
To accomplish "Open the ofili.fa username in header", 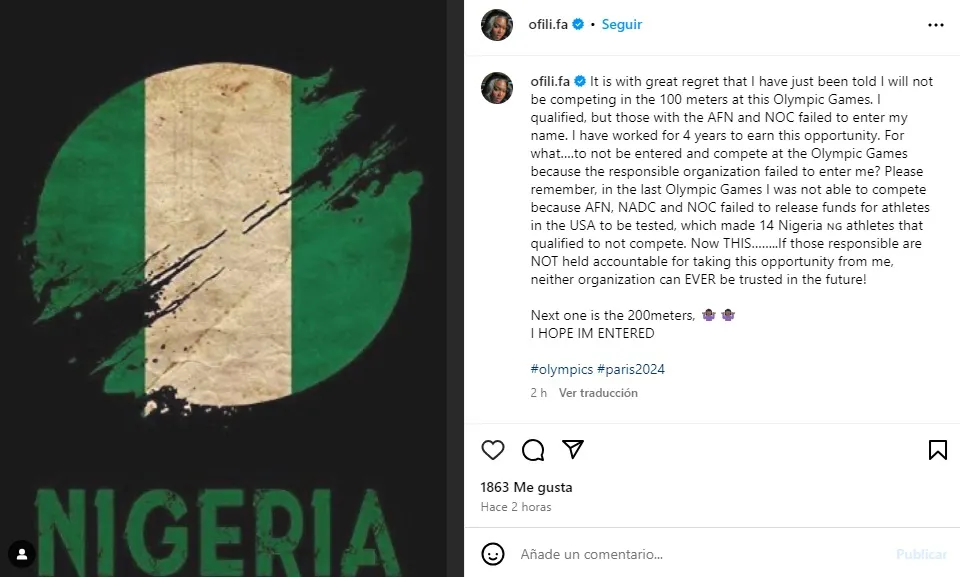I will pos(548,25).
